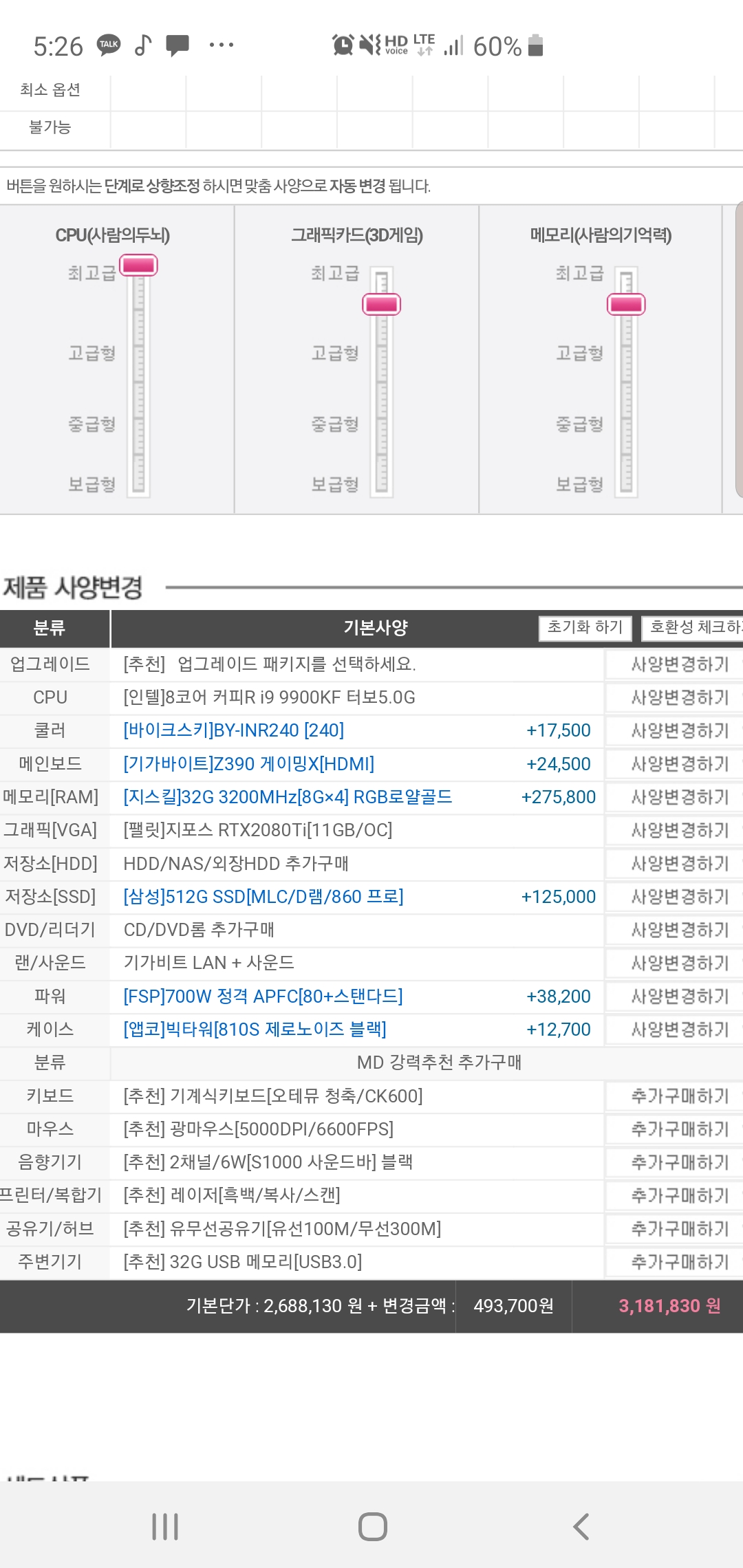Screen dimensions: 743x1568
Task: Select the HDD/NAS/외장HDD 추가구매 text
Action: (236, 863)
